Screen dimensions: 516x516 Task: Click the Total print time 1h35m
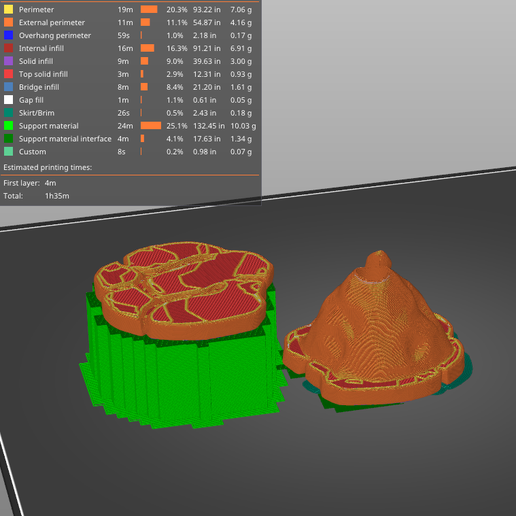(57, 196)
